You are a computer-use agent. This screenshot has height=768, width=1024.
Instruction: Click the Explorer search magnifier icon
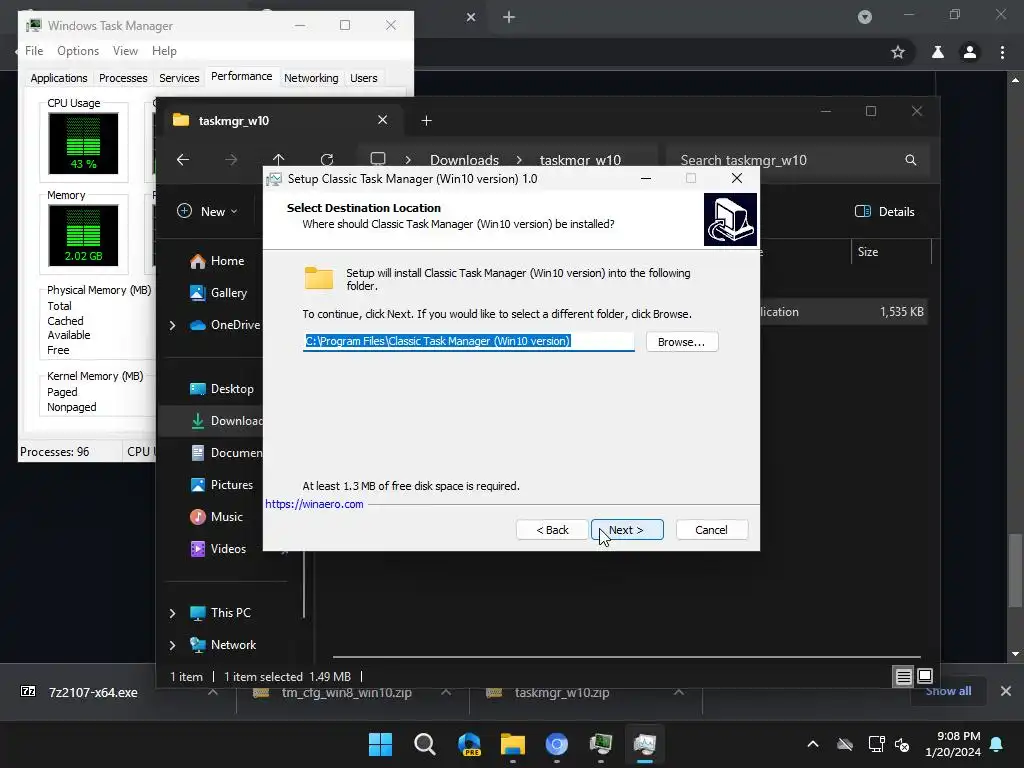(910, 160)
